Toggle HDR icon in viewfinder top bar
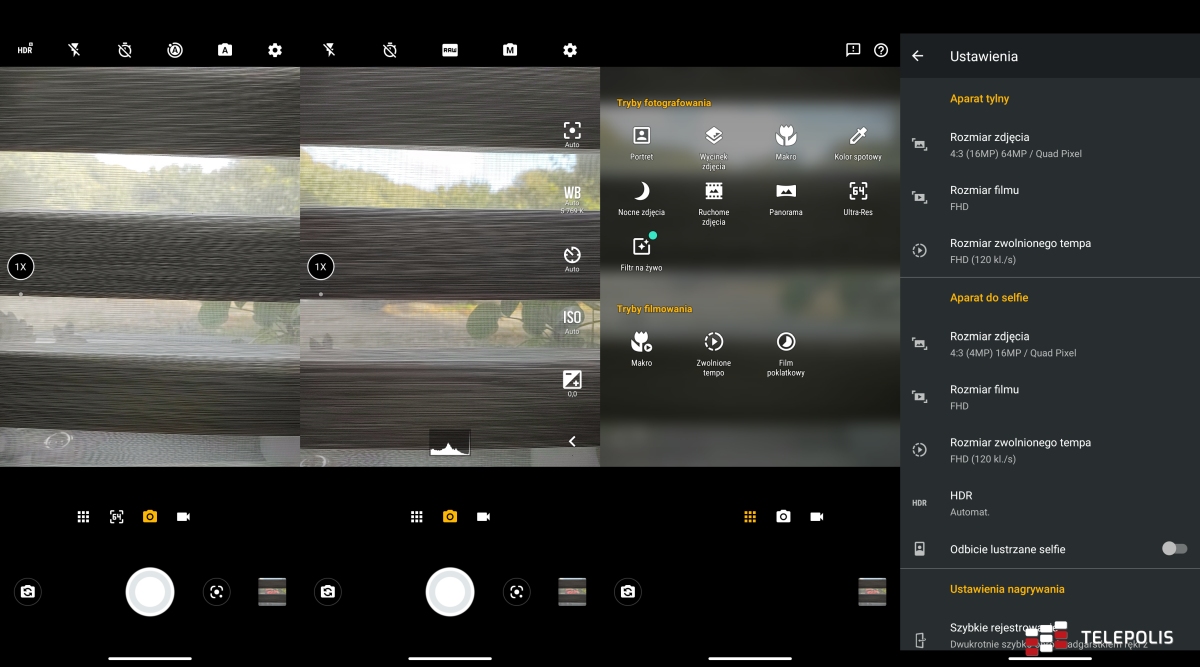The height and width of the screenshot is (667, 1200). pyautogui.click(x=25, y=50)
